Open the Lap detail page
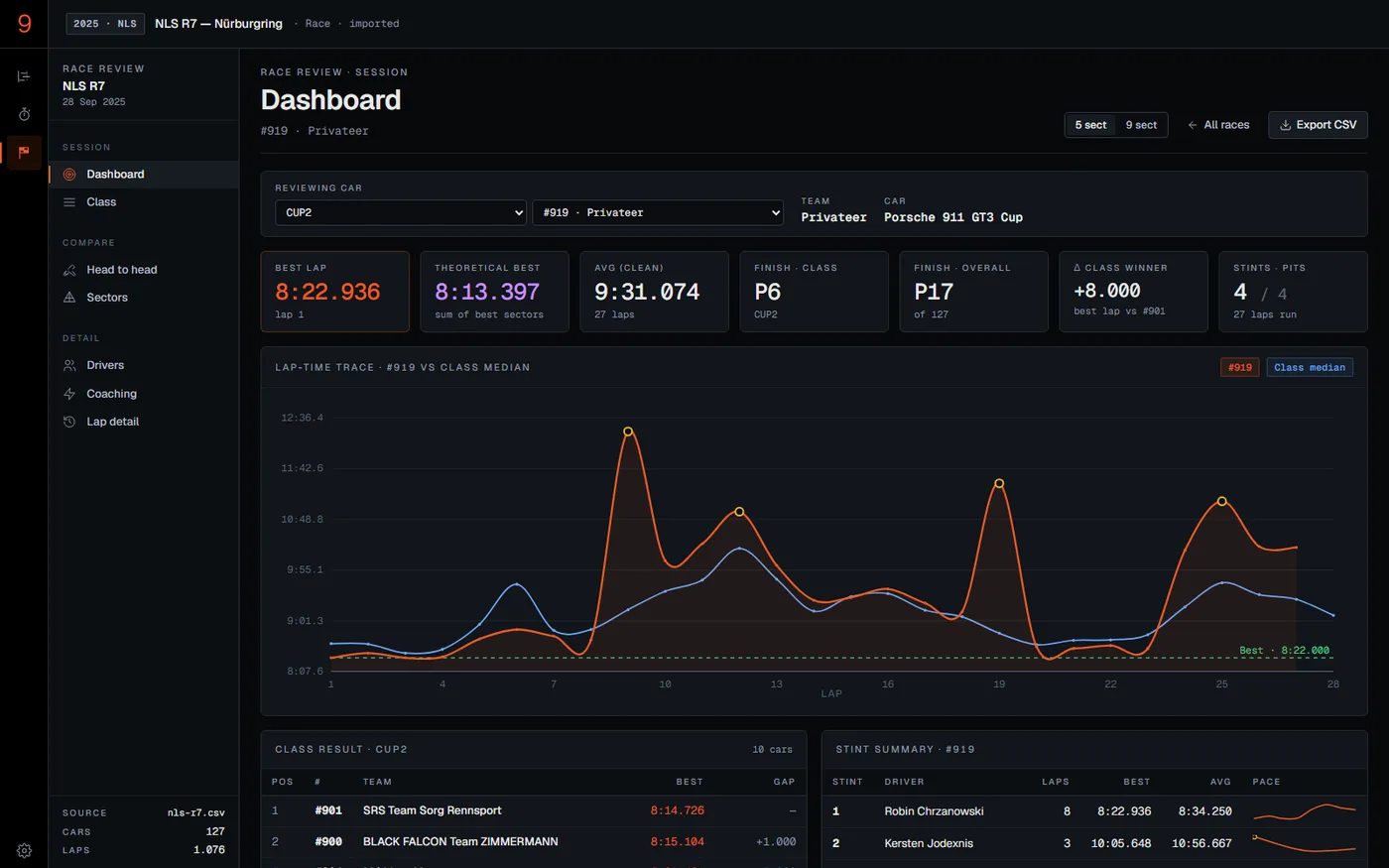The width and height of the screenshot is (1389, 868). [144, 422]
